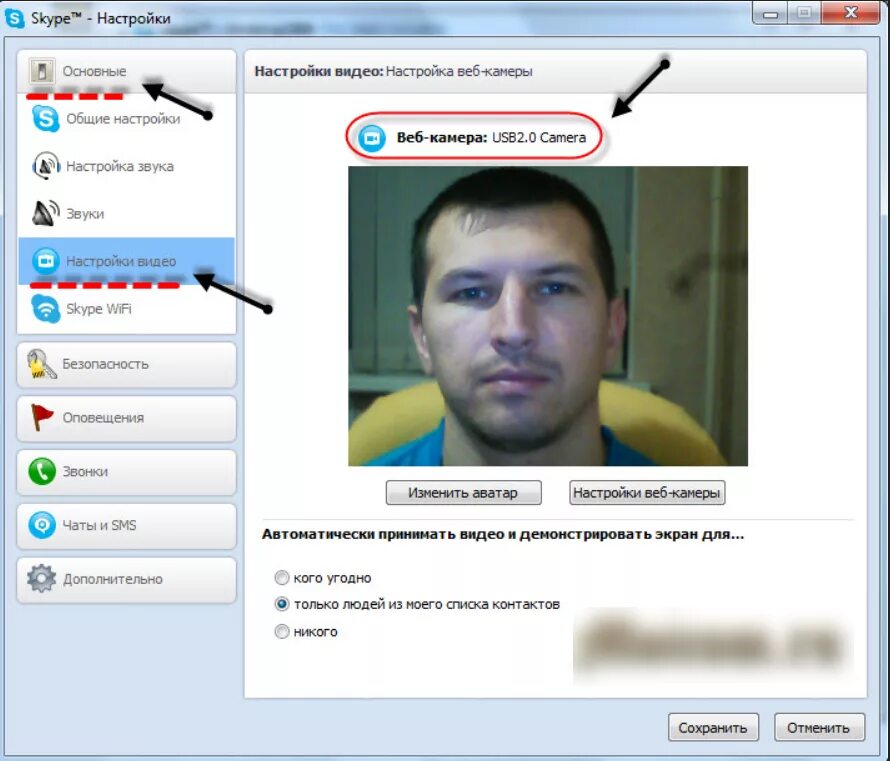
Task: Expand the Безопасность section
Action: (x=126, y=364)
